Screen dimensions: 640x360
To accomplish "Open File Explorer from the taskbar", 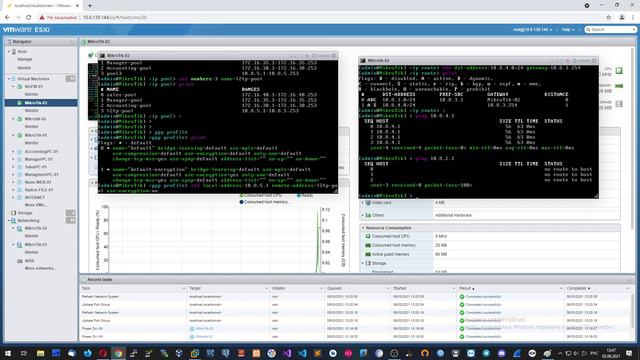I will click(40, 353).
